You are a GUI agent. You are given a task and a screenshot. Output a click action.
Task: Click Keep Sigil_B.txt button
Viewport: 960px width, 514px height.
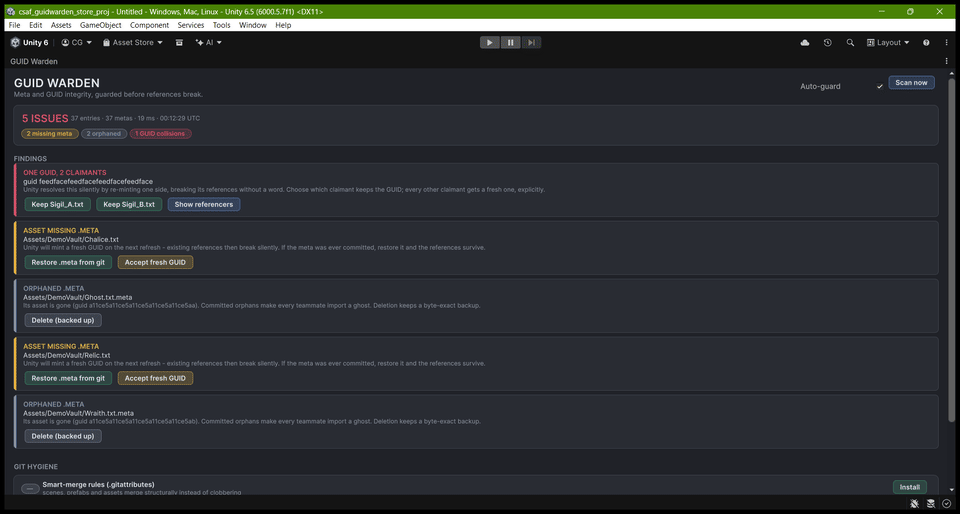click(129, 204)
